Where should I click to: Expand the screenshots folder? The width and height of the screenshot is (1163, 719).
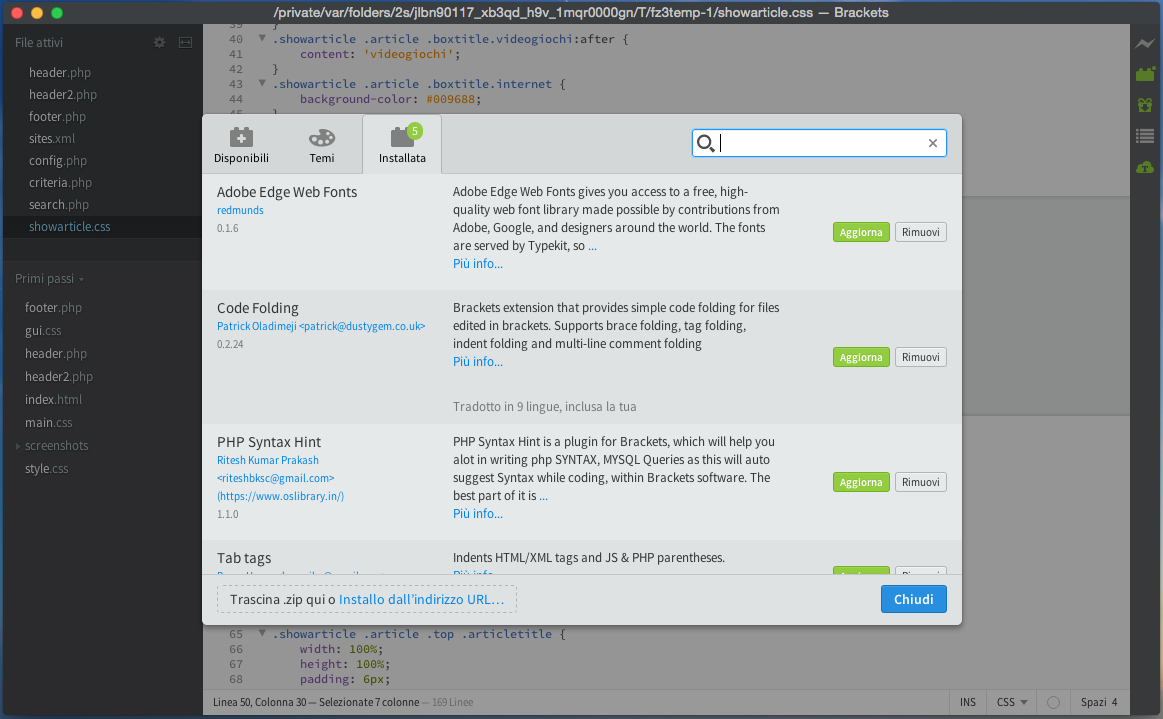tap(18, 446)
